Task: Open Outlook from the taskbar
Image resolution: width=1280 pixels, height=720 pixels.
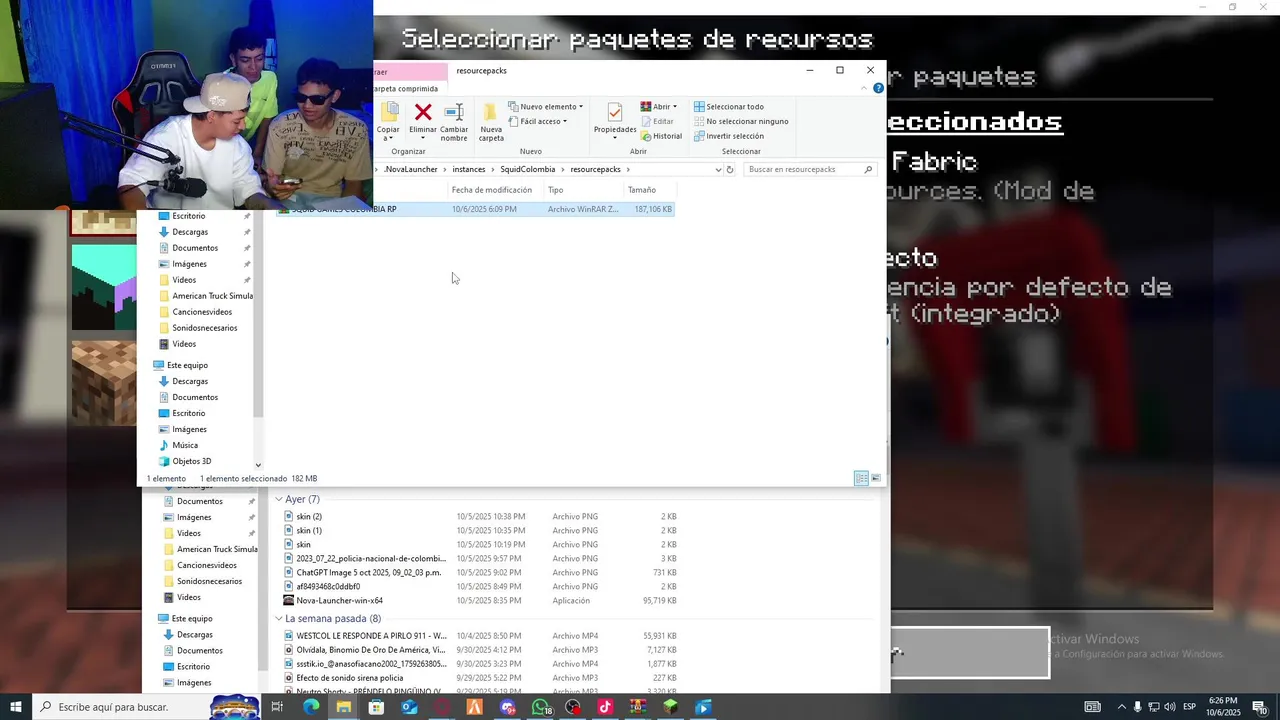Action: pos(409,707)
